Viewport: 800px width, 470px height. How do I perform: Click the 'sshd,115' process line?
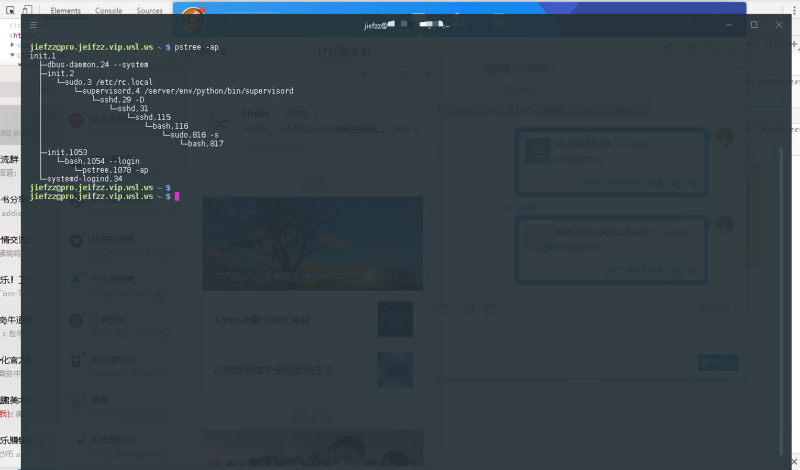(153, 117)
